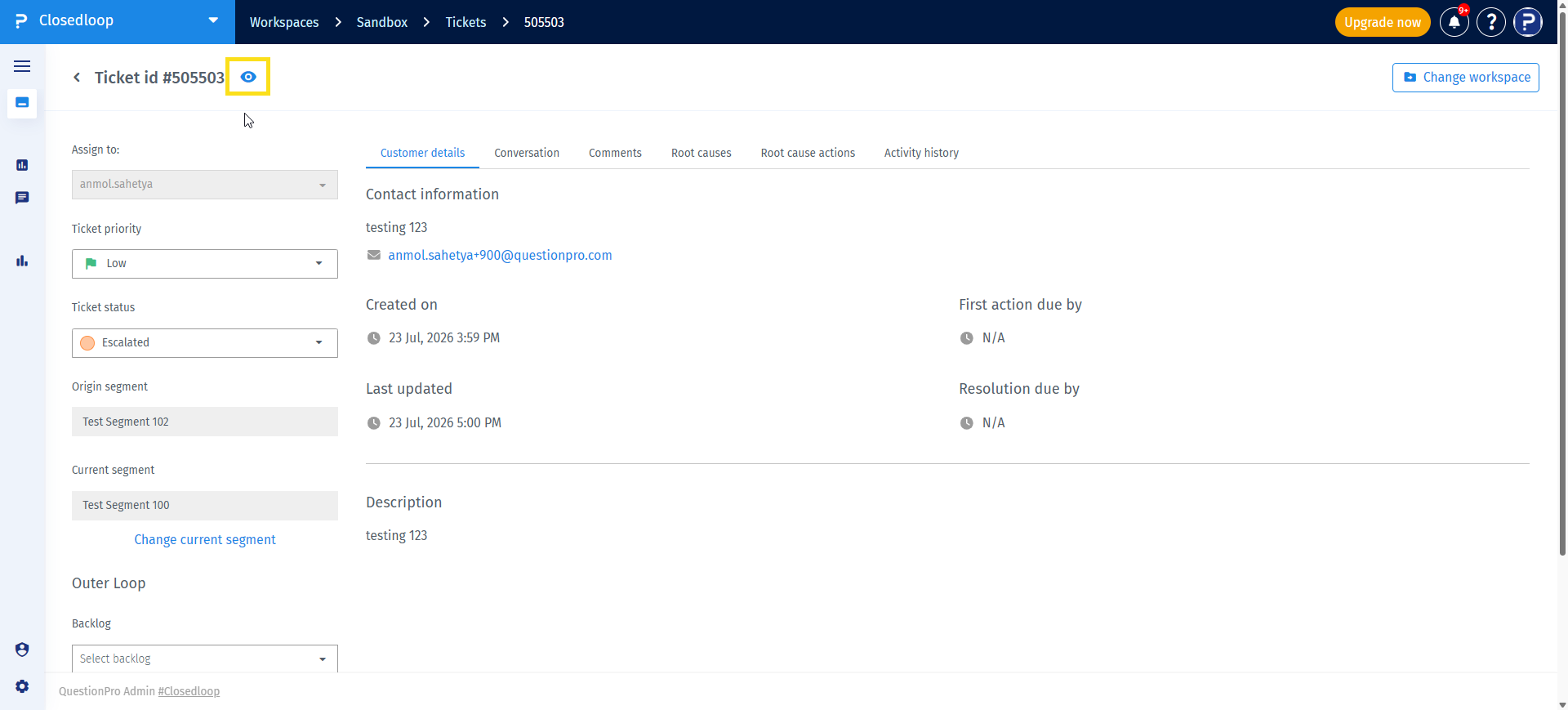Screen dimensions: 1568x710
Task: Open the help question mark icon
Action: [1491, 22]
